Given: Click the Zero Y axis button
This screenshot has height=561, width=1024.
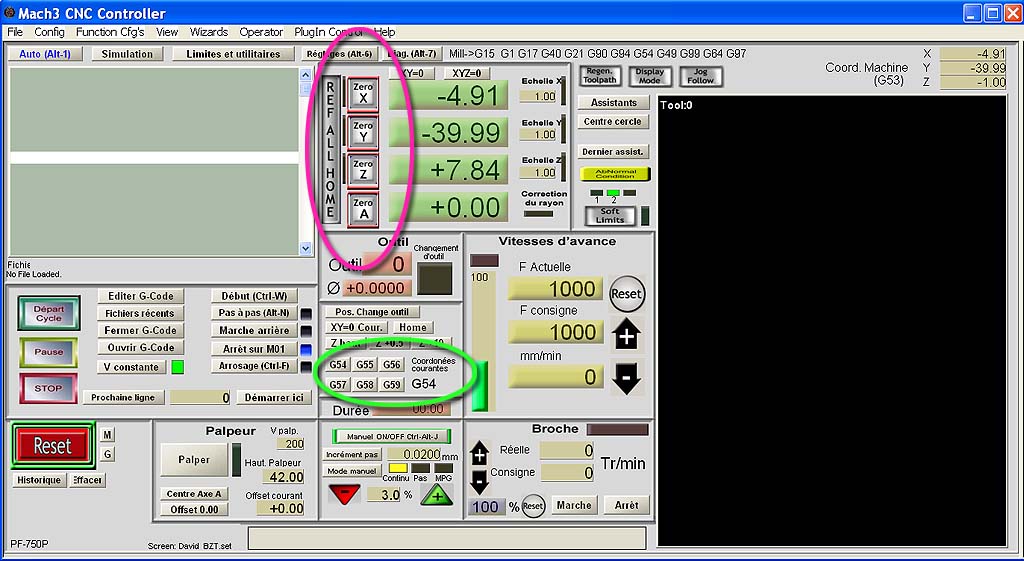Looking at the screenshot, I should click(363, 132).
